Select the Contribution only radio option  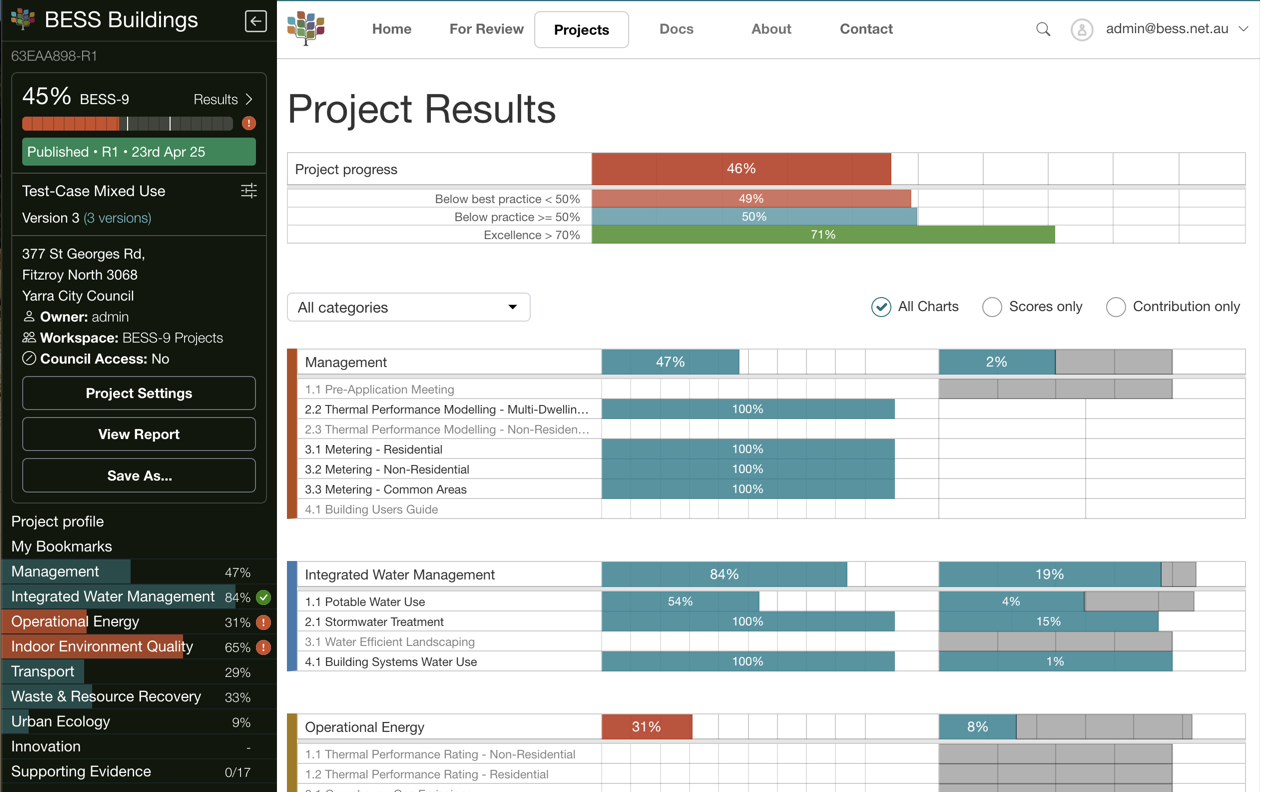click(x=1116, y=307)
